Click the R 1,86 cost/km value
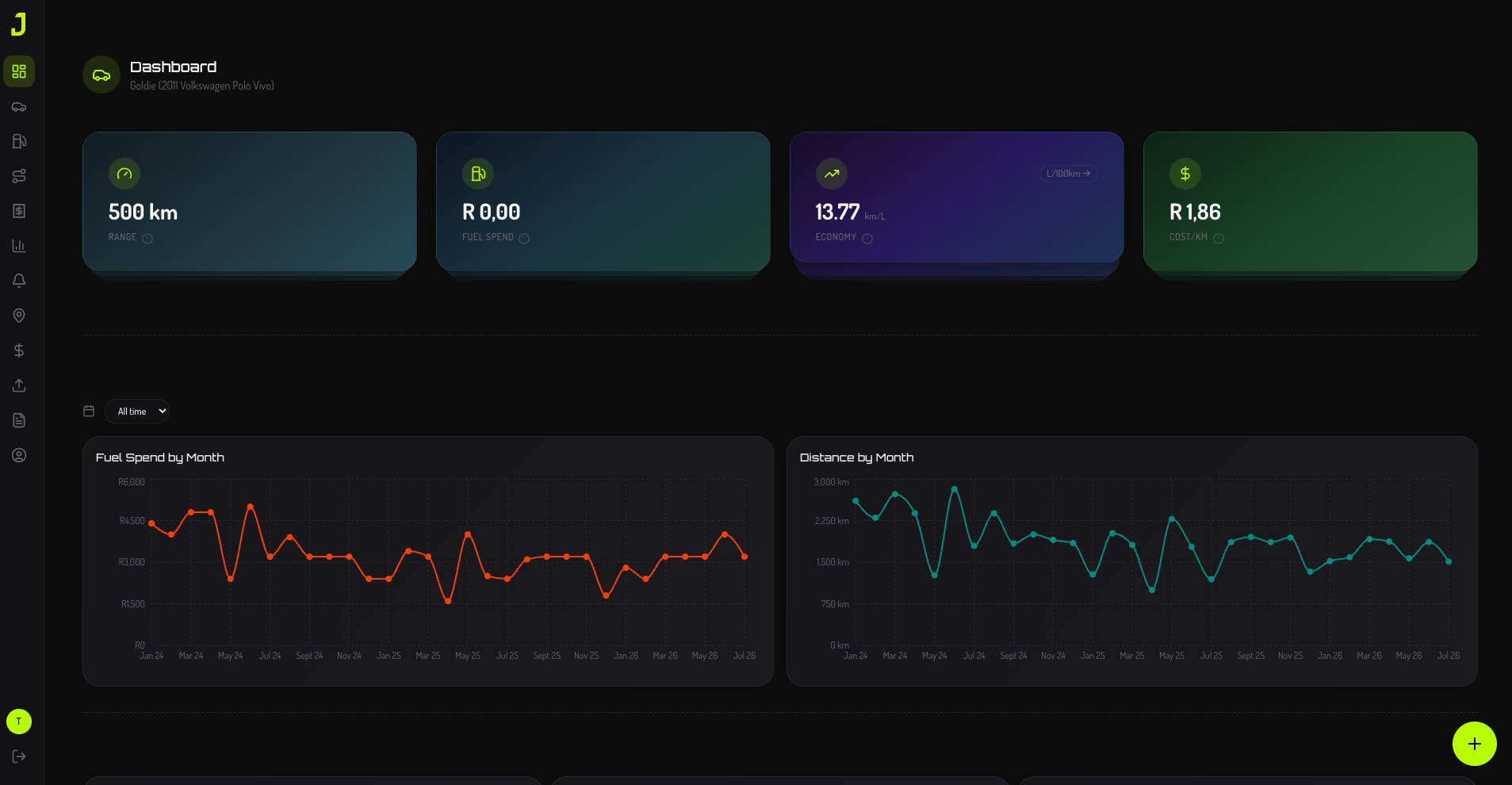Viewport: 1512px width, 785px height. (1195, 213)
